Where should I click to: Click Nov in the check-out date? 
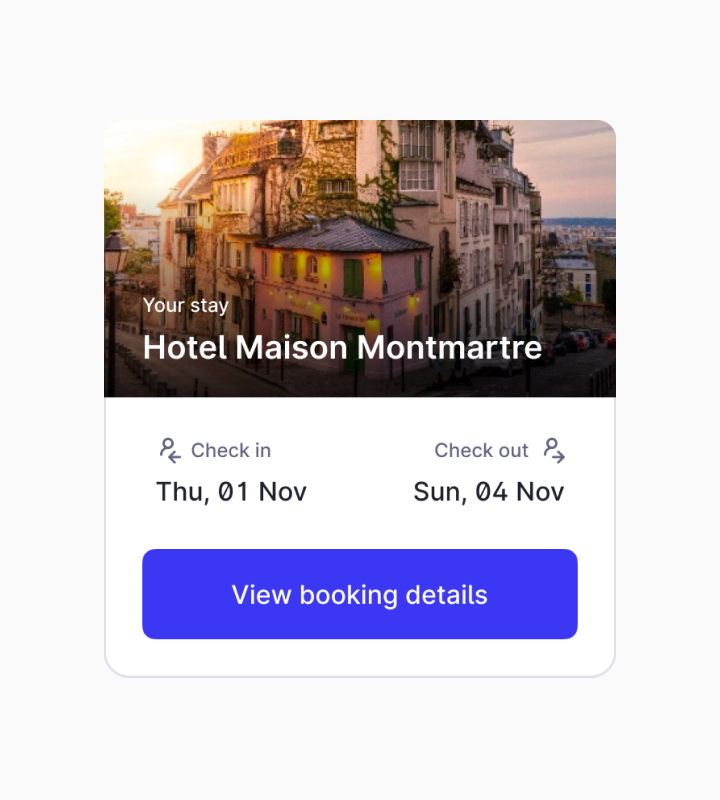540,492
